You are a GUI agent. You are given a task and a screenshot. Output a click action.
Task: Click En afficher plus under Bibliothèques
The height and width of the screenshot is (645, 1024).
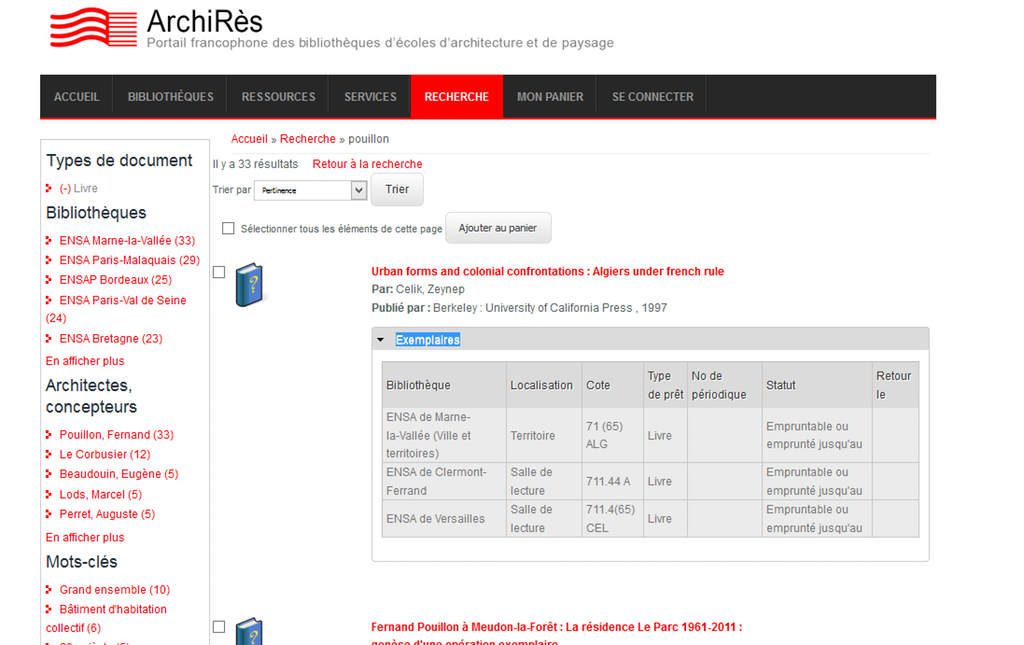(x=85, y=361)
